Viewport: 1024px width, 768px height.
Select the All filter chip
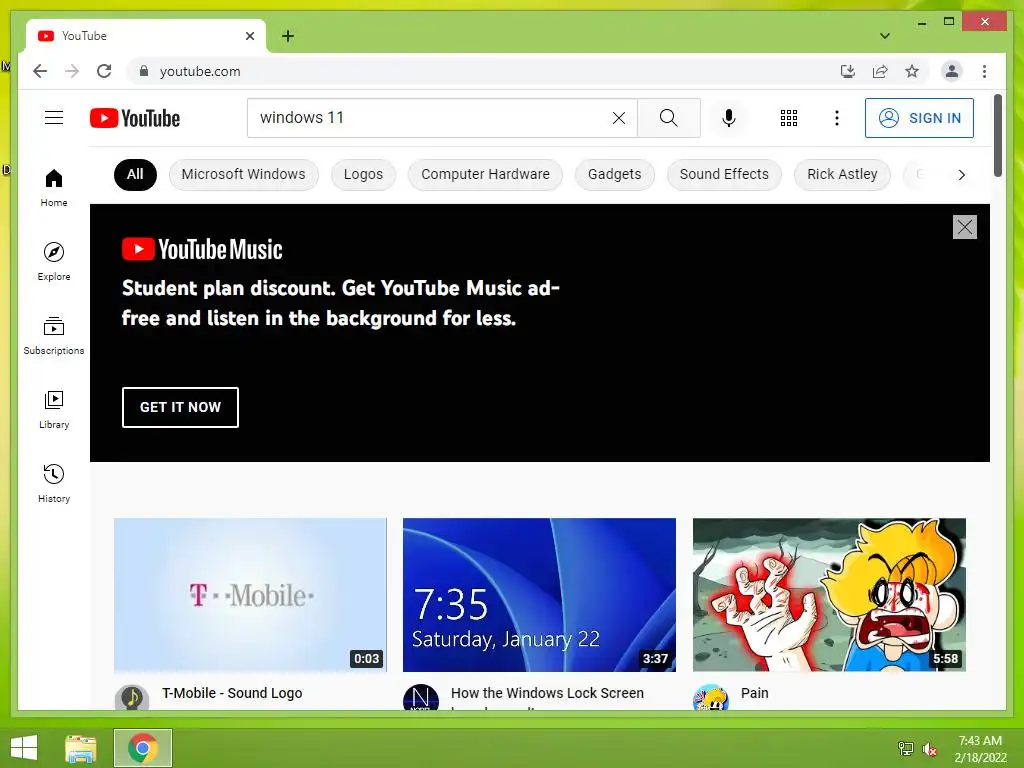pos(135,174)
